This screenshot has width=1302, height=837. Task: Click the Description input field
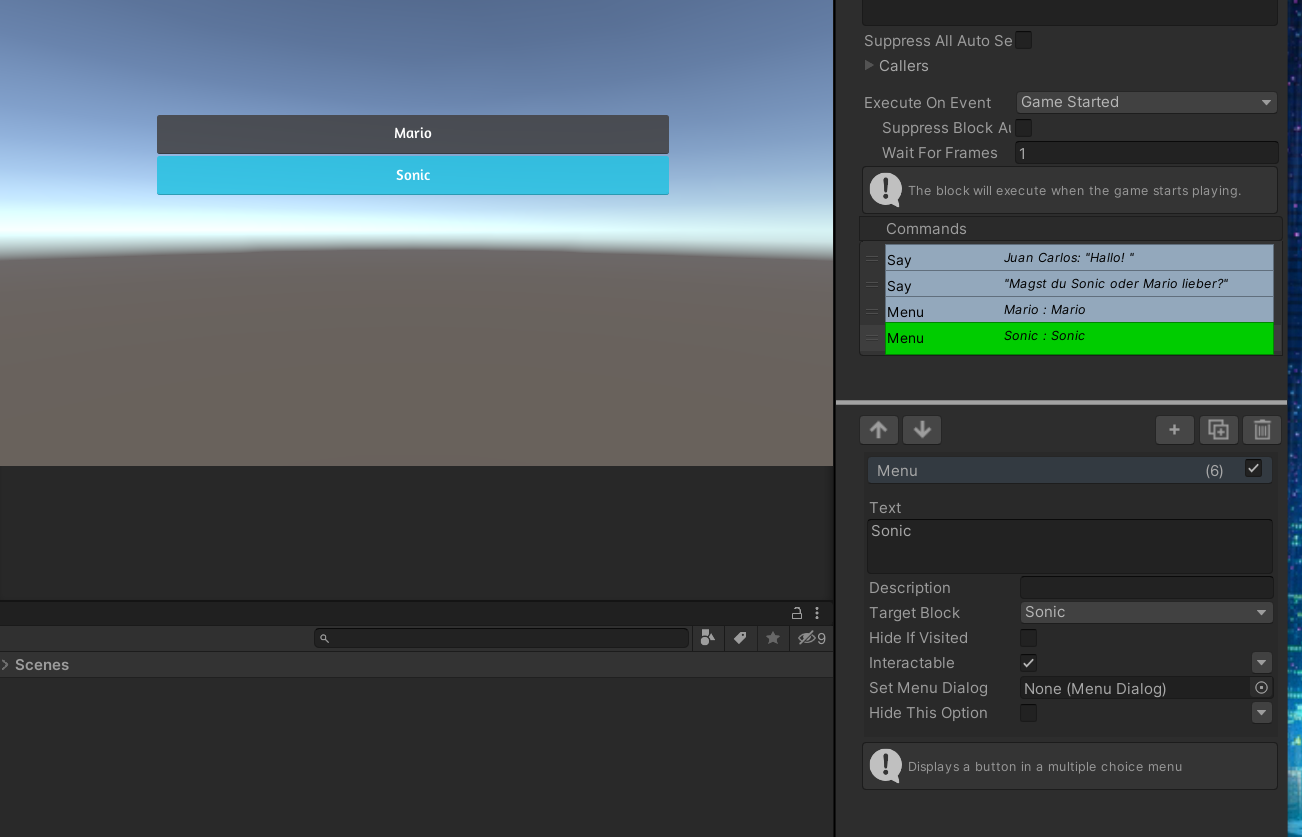[1147, 588]
